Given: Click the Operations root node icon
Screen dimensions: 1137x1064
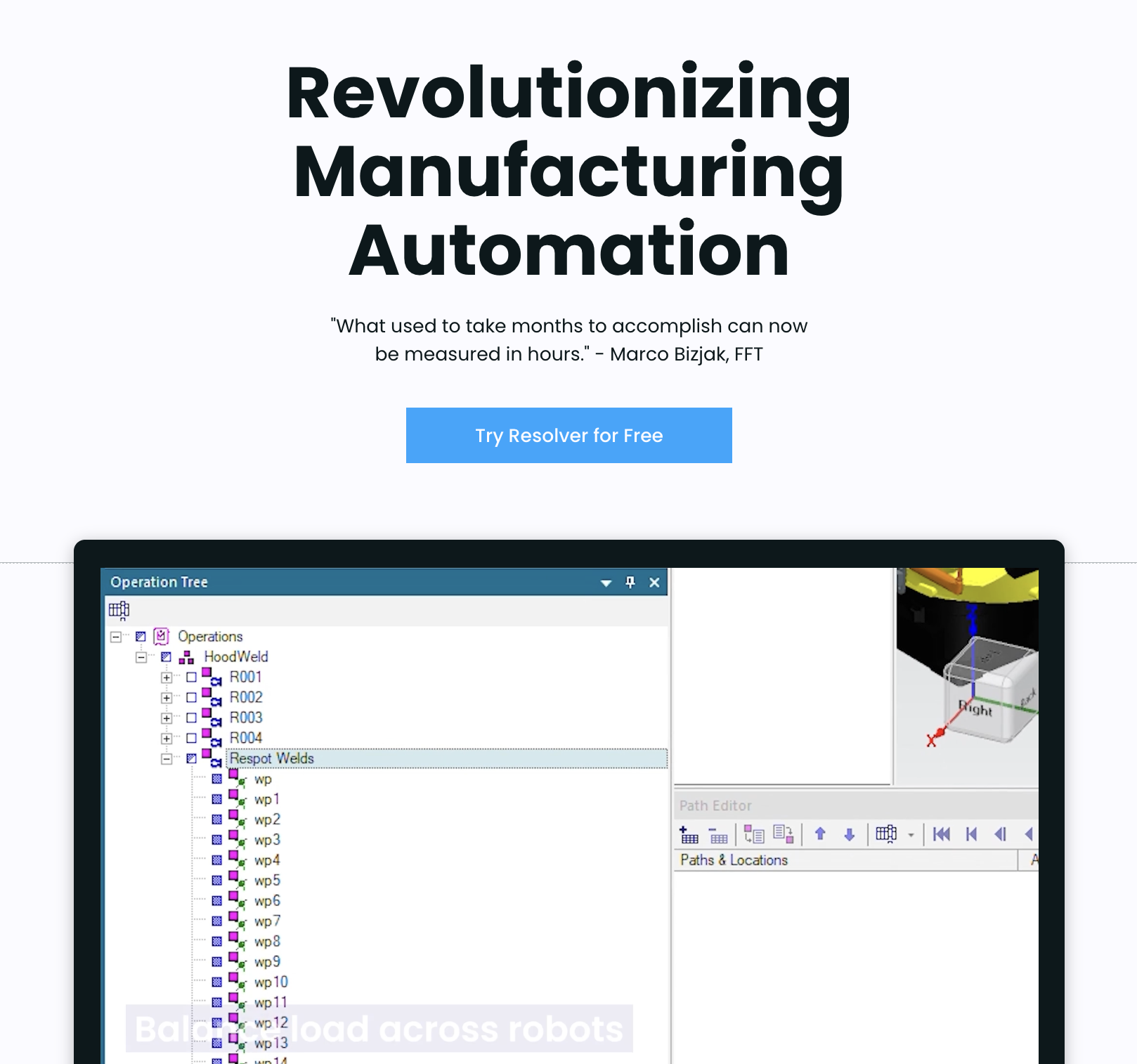Looking at the screenshot, I should (162, 637).
